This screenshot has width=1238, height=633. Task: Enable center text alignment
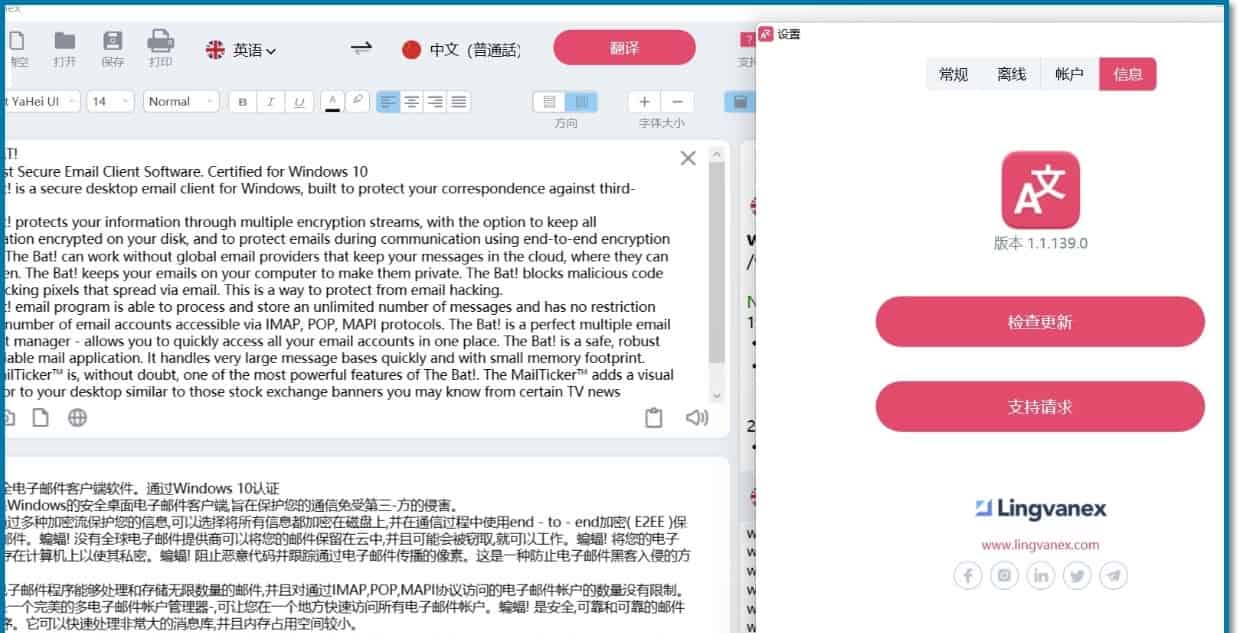click(x=411, y=102)
